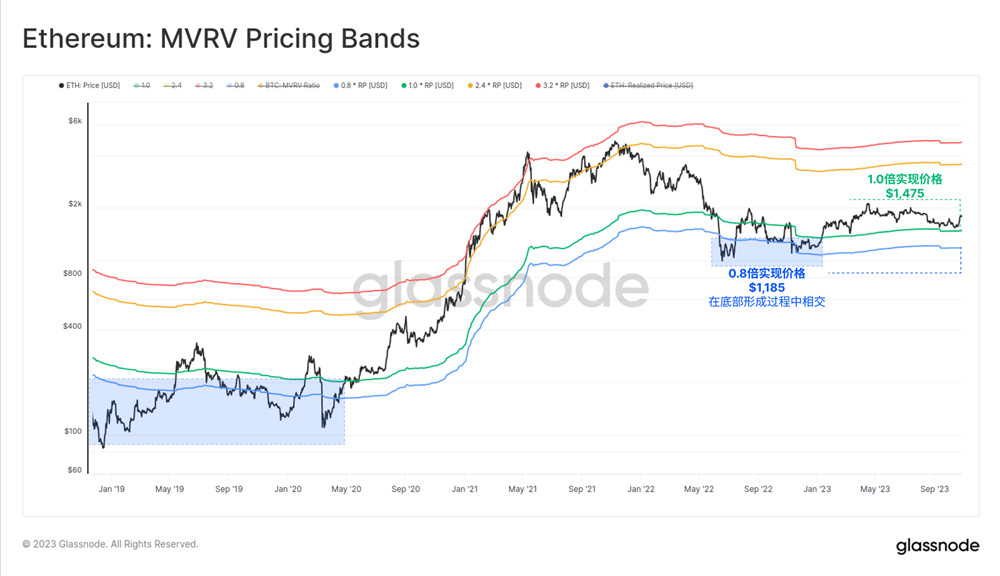Image resolution: width=1000 pixels, height=576 pixels.
Task: Click the green $1,475 realized price annotation
Action: [904, 193]
